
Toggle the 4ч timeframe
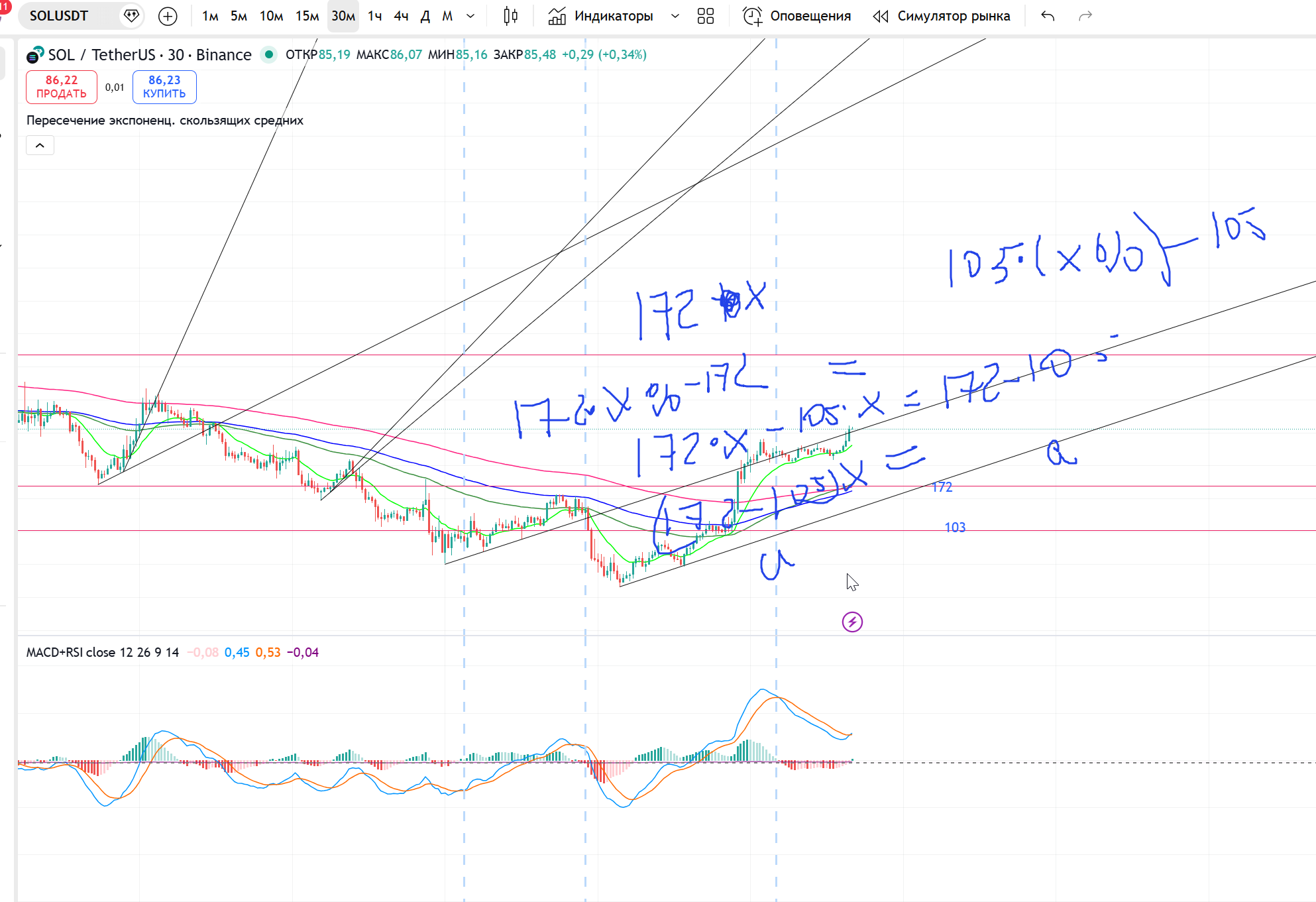401,16
